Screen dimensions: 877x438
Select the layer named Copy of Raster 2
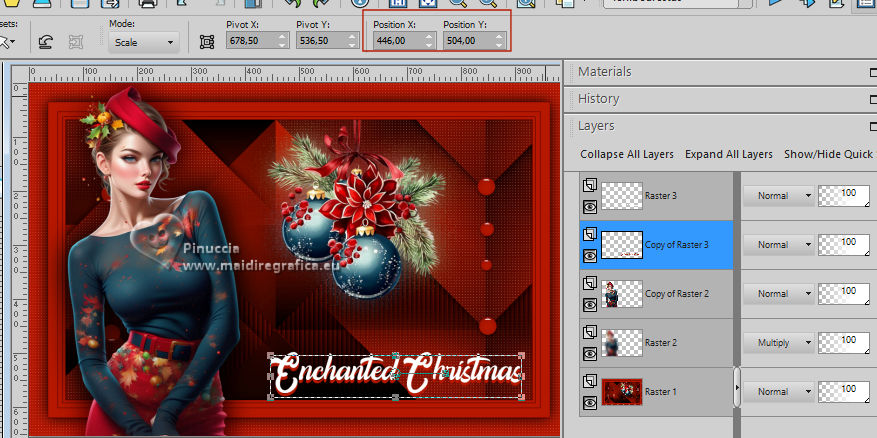(677, 294)
